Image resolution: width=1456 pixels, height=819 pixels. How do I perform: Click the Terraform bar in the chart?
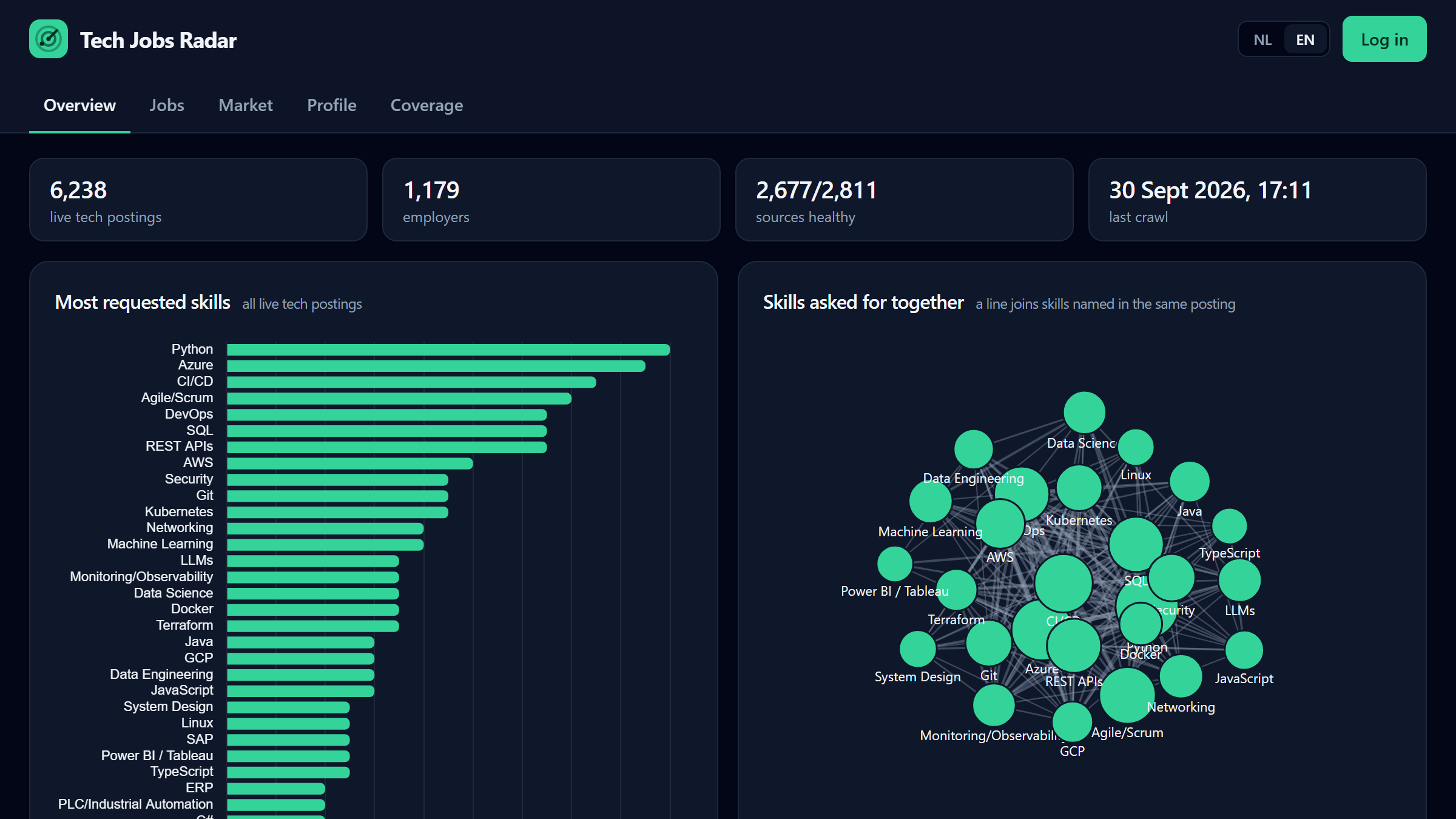pos(313,626)
